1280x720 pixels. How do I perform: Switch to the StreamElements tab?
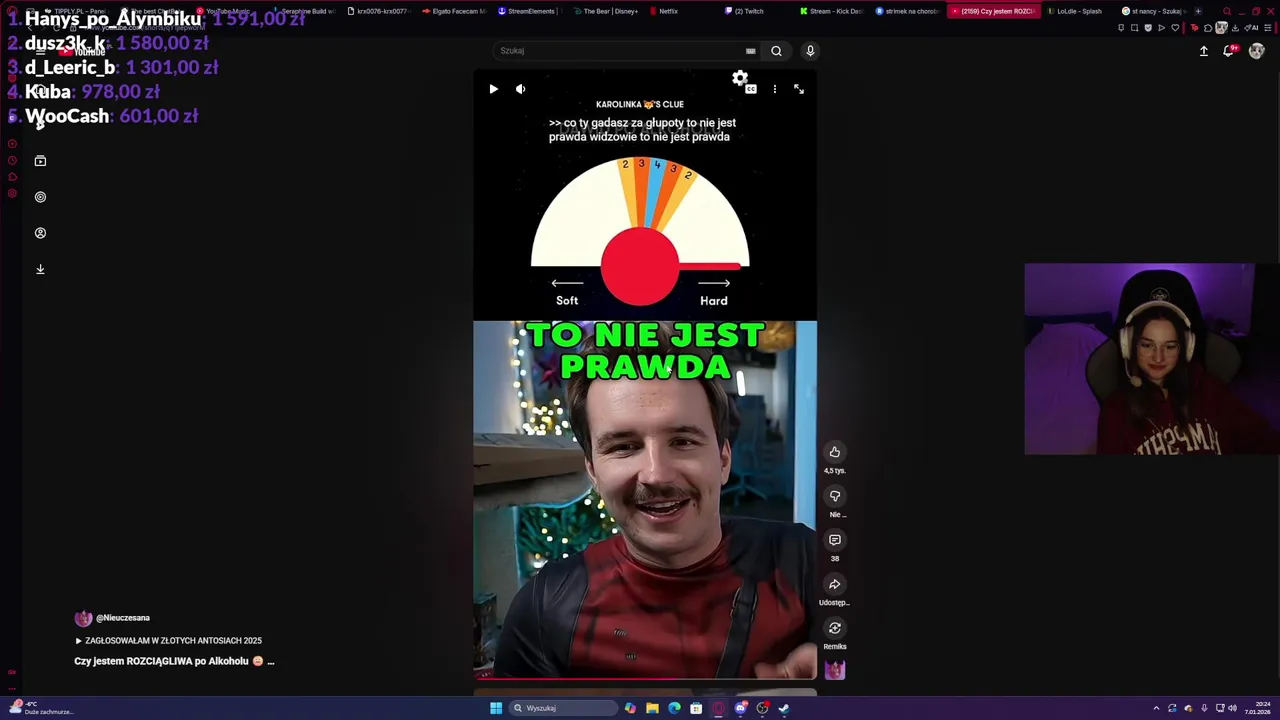pos(531,11)
